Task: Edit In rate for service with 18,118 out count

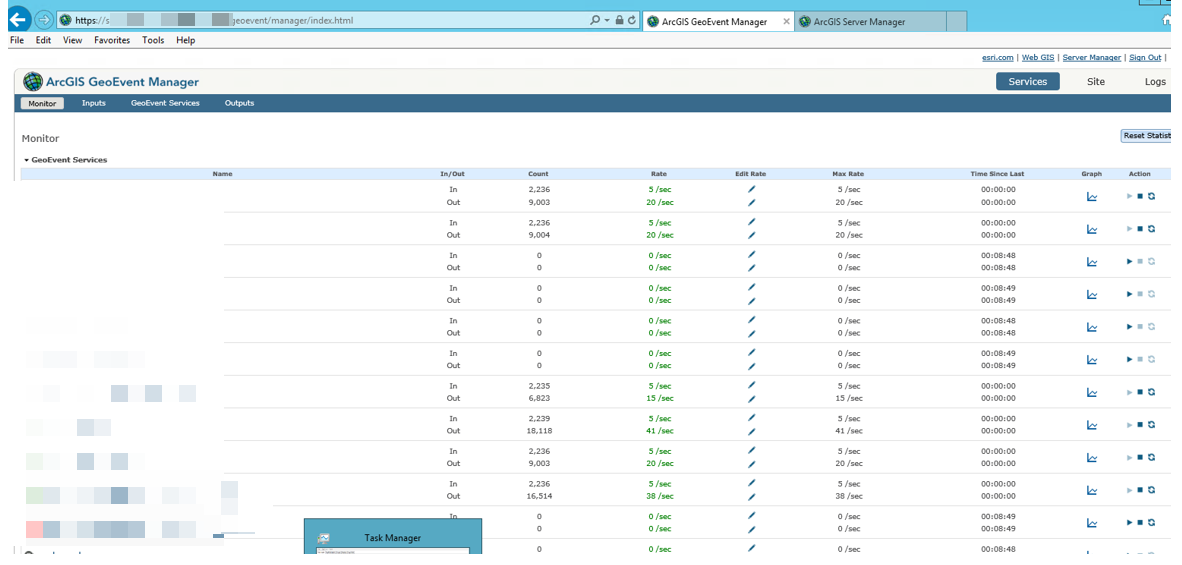Action: pyautogui.click(x=751, y=418)
